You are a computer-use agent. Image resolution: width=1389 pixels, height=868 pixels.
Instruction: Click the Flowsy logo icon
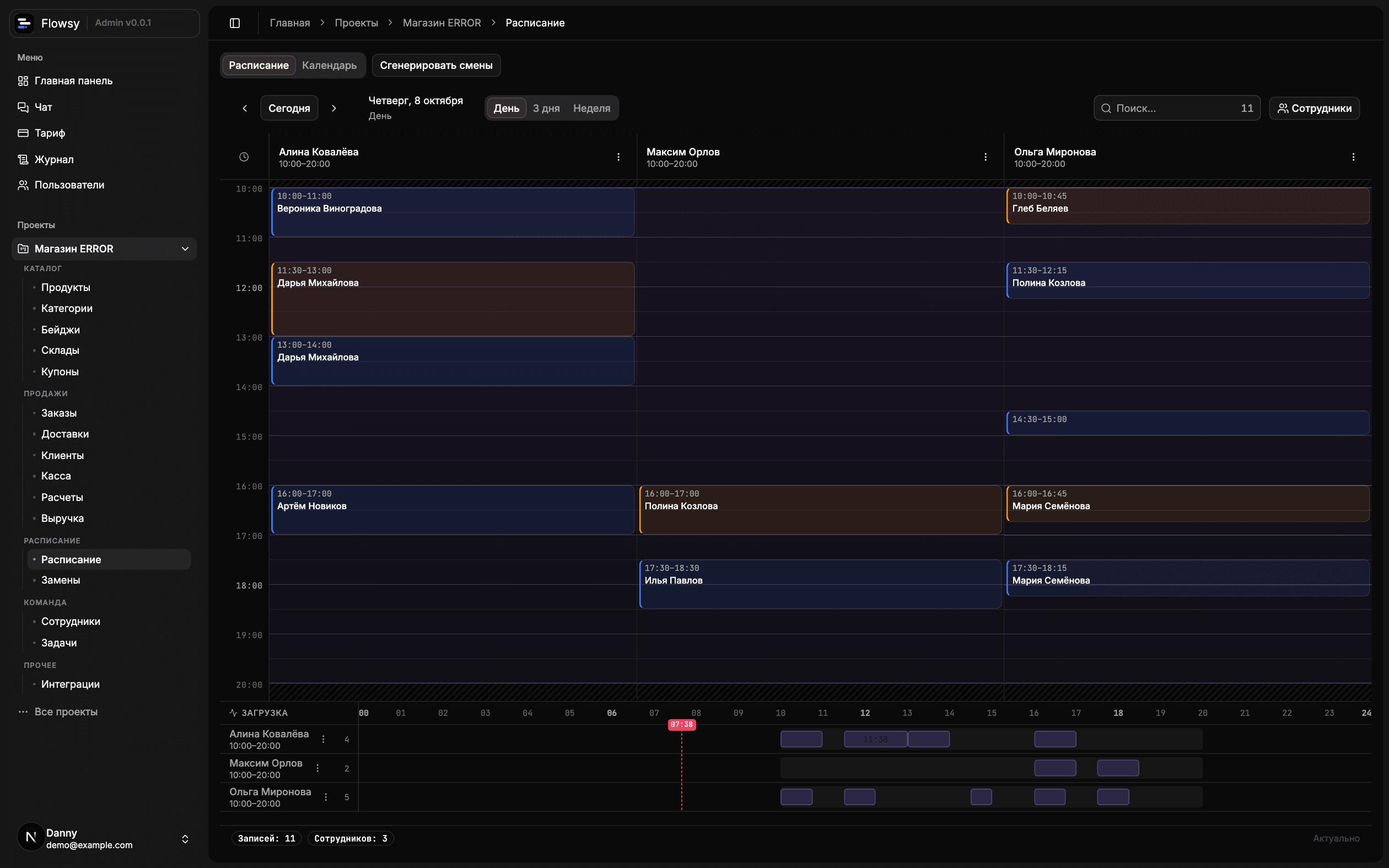click(24, 23)
